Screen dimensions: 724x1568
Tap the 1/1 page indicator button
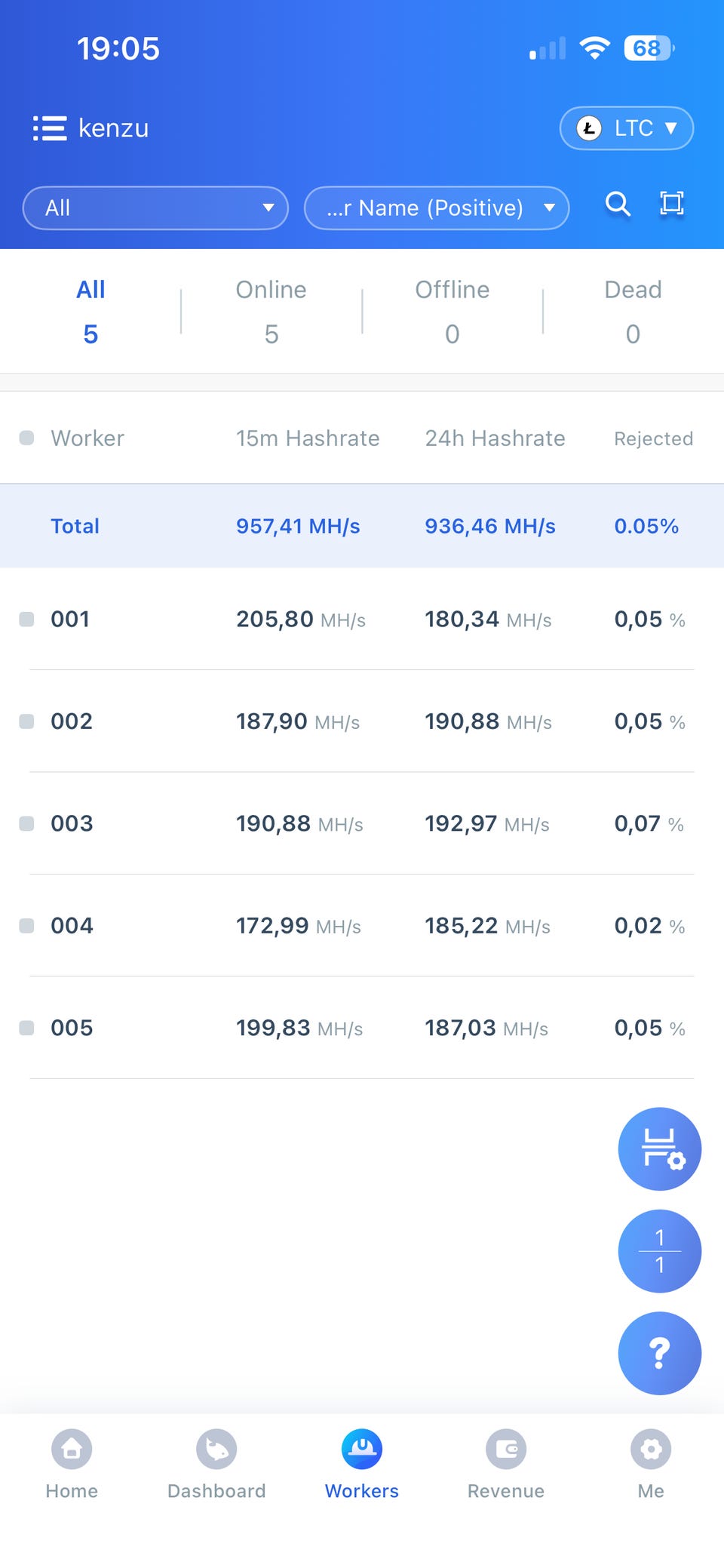(x=660, y=1251)
